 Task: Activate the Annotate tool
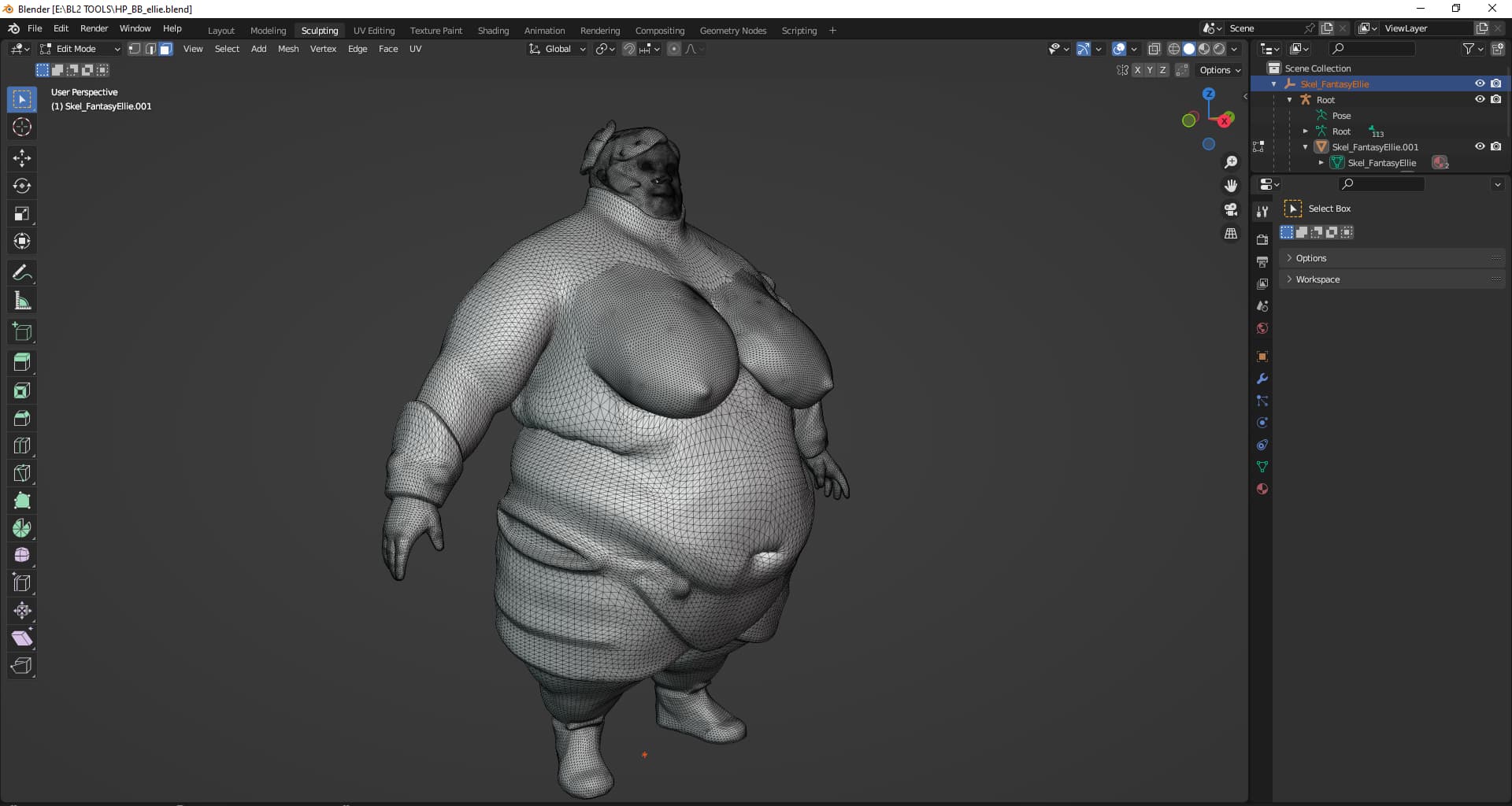click(x=22, y=273)
